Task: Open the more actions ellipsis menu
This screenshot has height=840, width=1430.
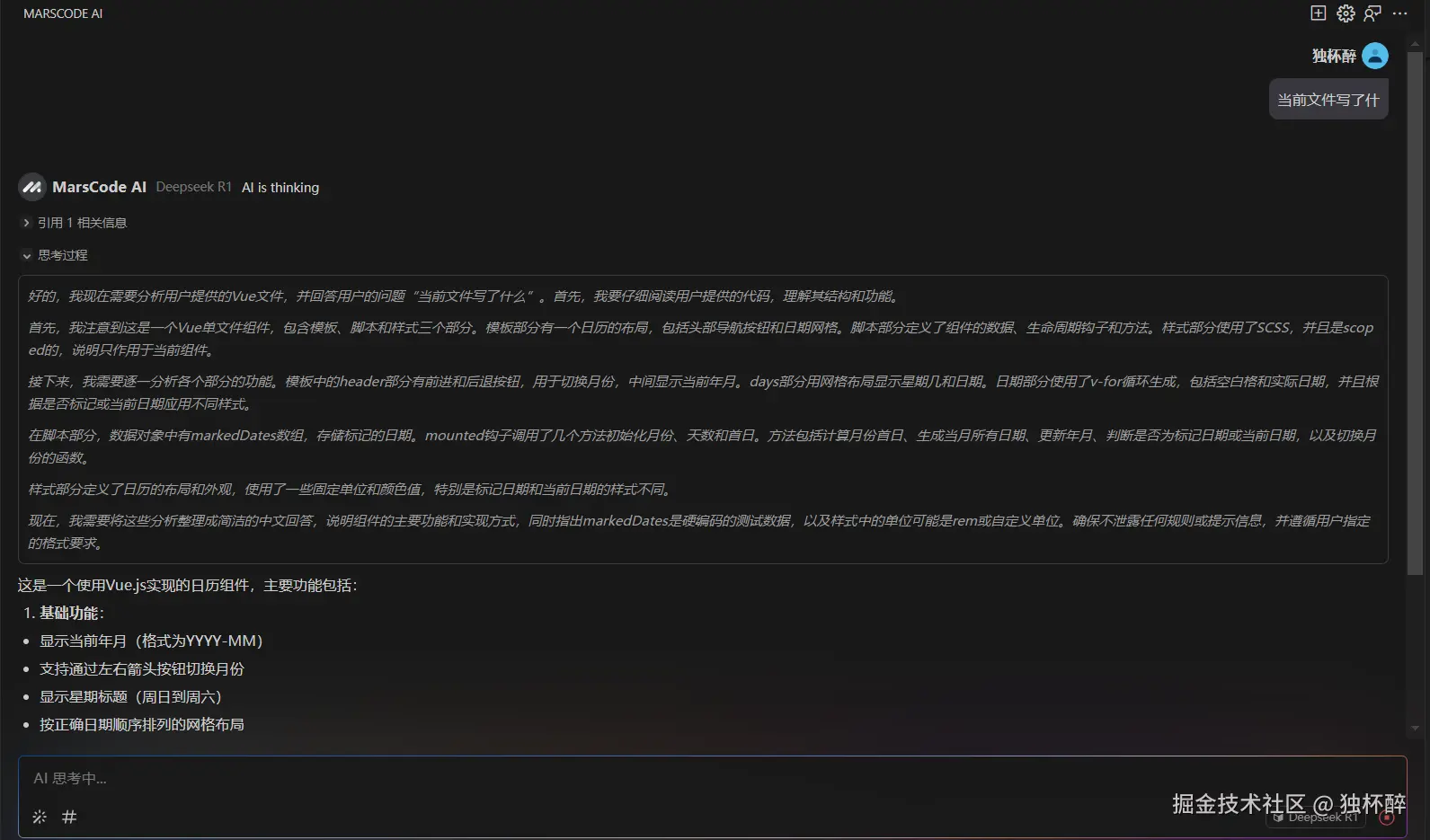Action: pos(1399,13)
